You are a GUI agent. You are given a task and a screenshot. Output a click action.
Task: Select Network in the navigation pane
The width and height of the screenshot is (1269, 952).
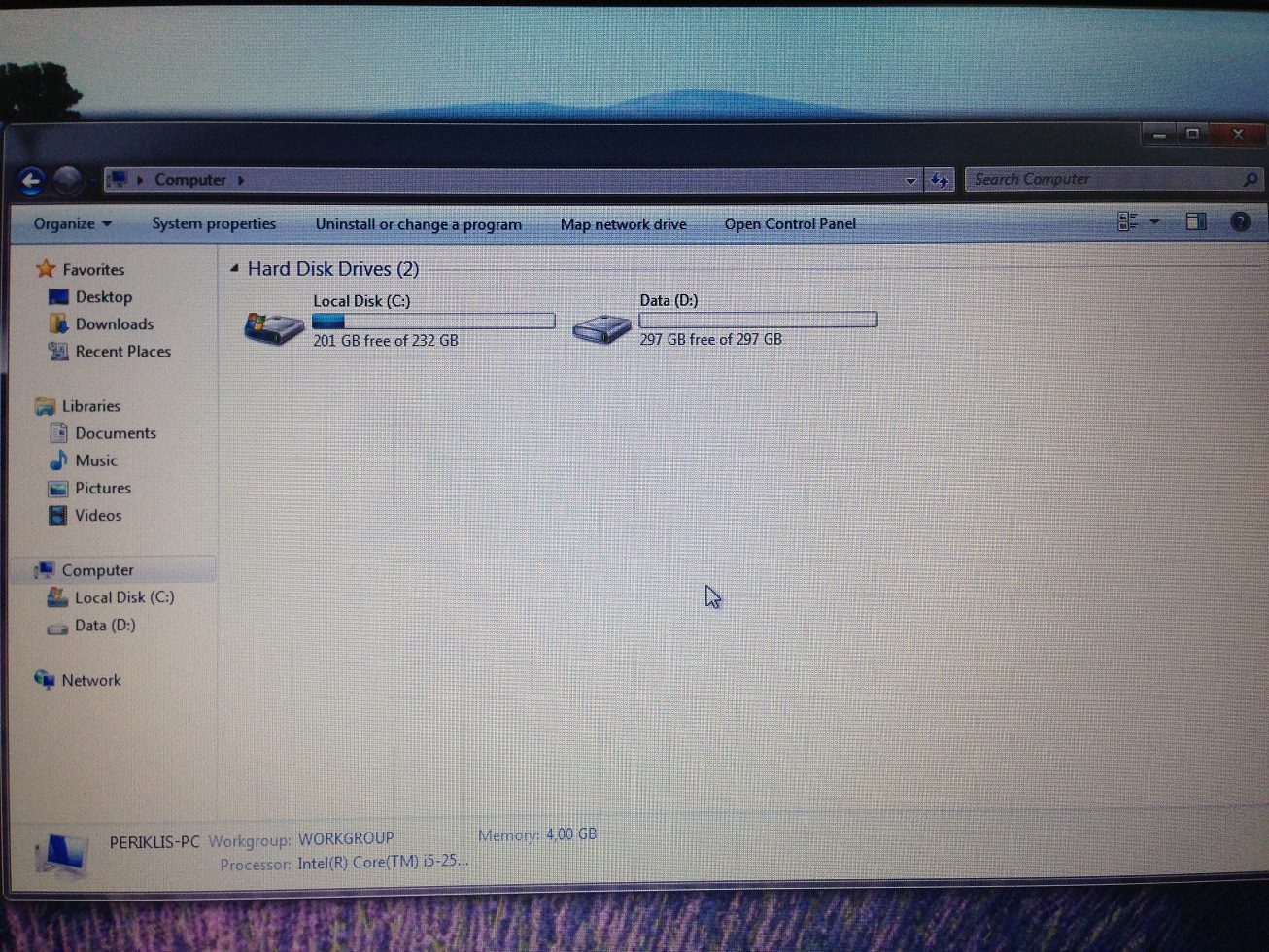(91, 680)
